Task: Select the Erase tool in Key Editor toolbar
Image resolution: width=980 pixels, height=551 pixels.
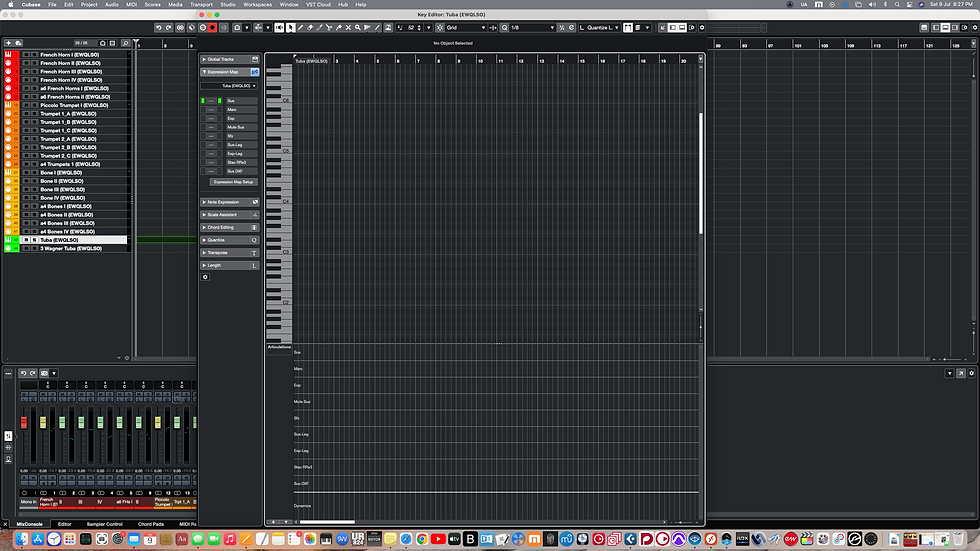Action: [311, 27]
